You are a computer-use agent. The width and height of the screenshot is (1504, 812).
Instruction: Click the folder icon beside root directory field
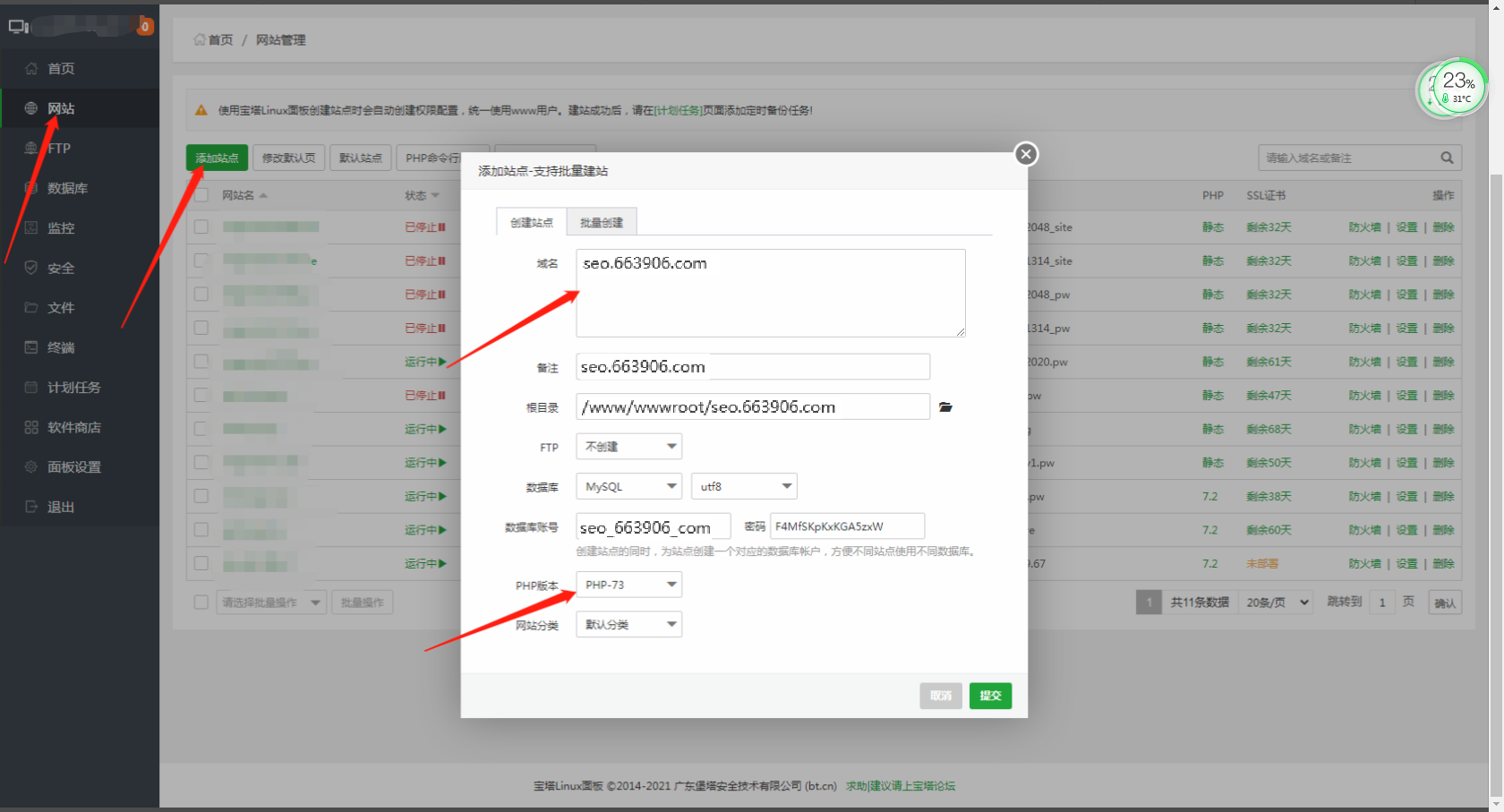pyautogui.click(x=945, y=407)
